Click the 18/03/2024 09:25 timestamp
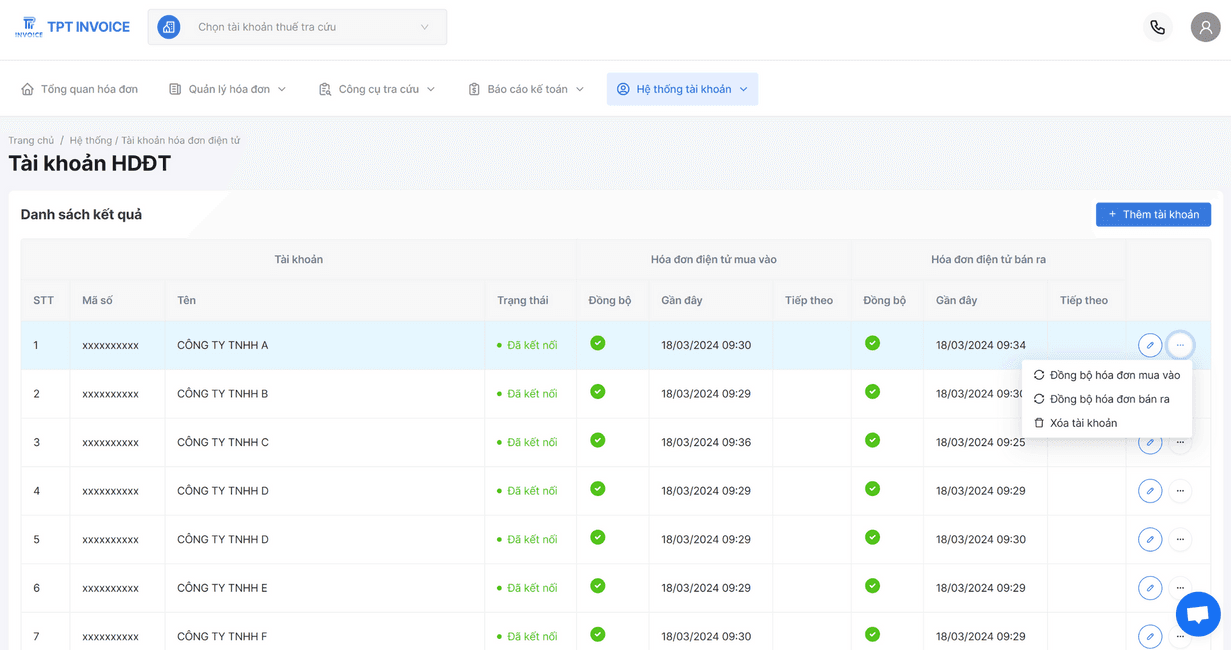Screen dimensions: 1231x650 (x=981, y=442)
